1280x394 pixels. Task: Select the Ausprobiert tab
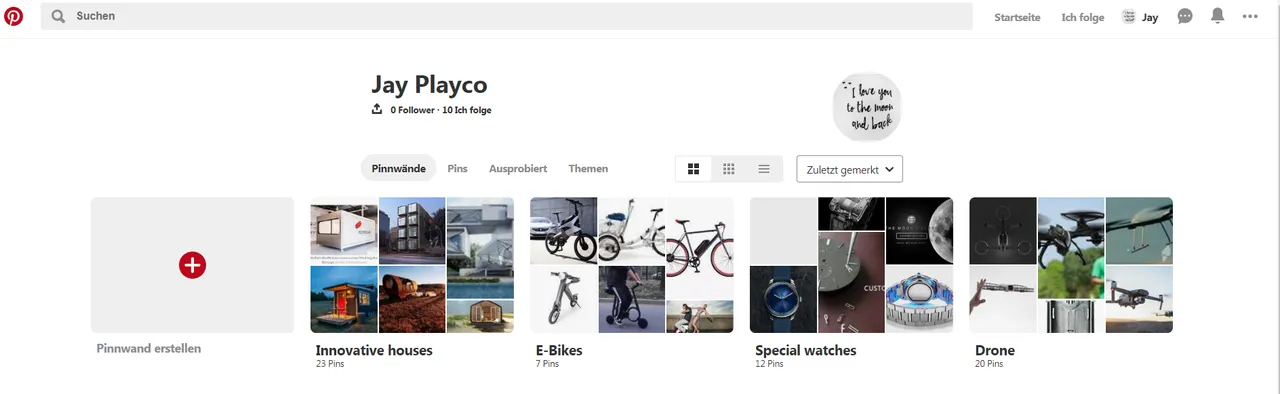pos(518,169)
